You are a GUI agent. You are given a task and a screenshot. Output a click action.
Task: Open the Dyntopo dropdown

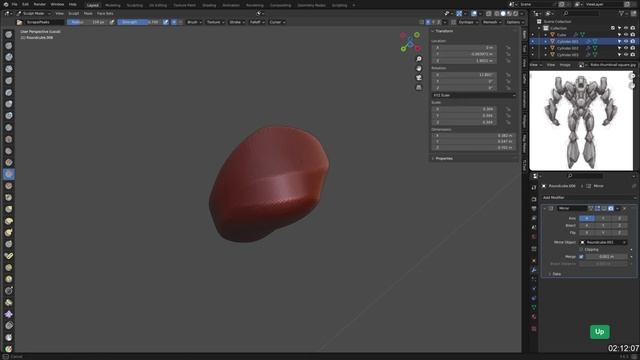468,22
